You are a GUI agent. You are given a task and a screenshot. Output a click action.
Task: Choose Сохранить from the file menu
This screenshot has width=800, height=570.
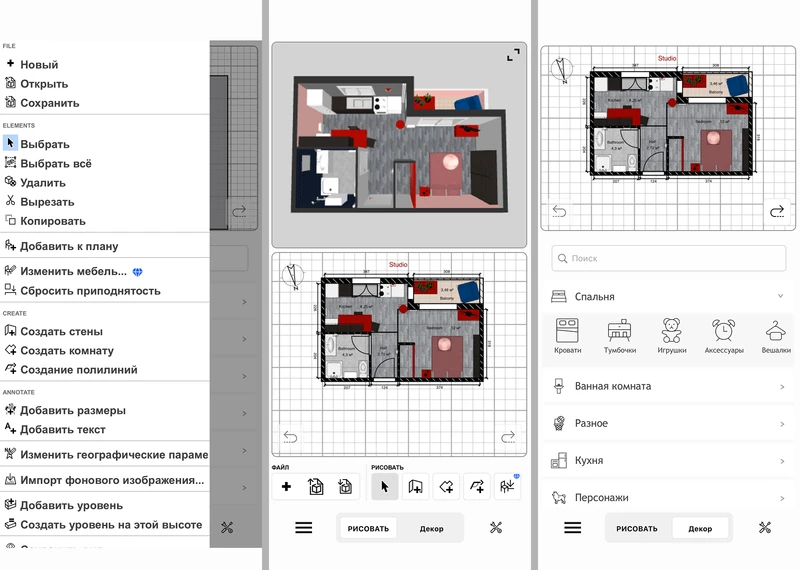49,103
